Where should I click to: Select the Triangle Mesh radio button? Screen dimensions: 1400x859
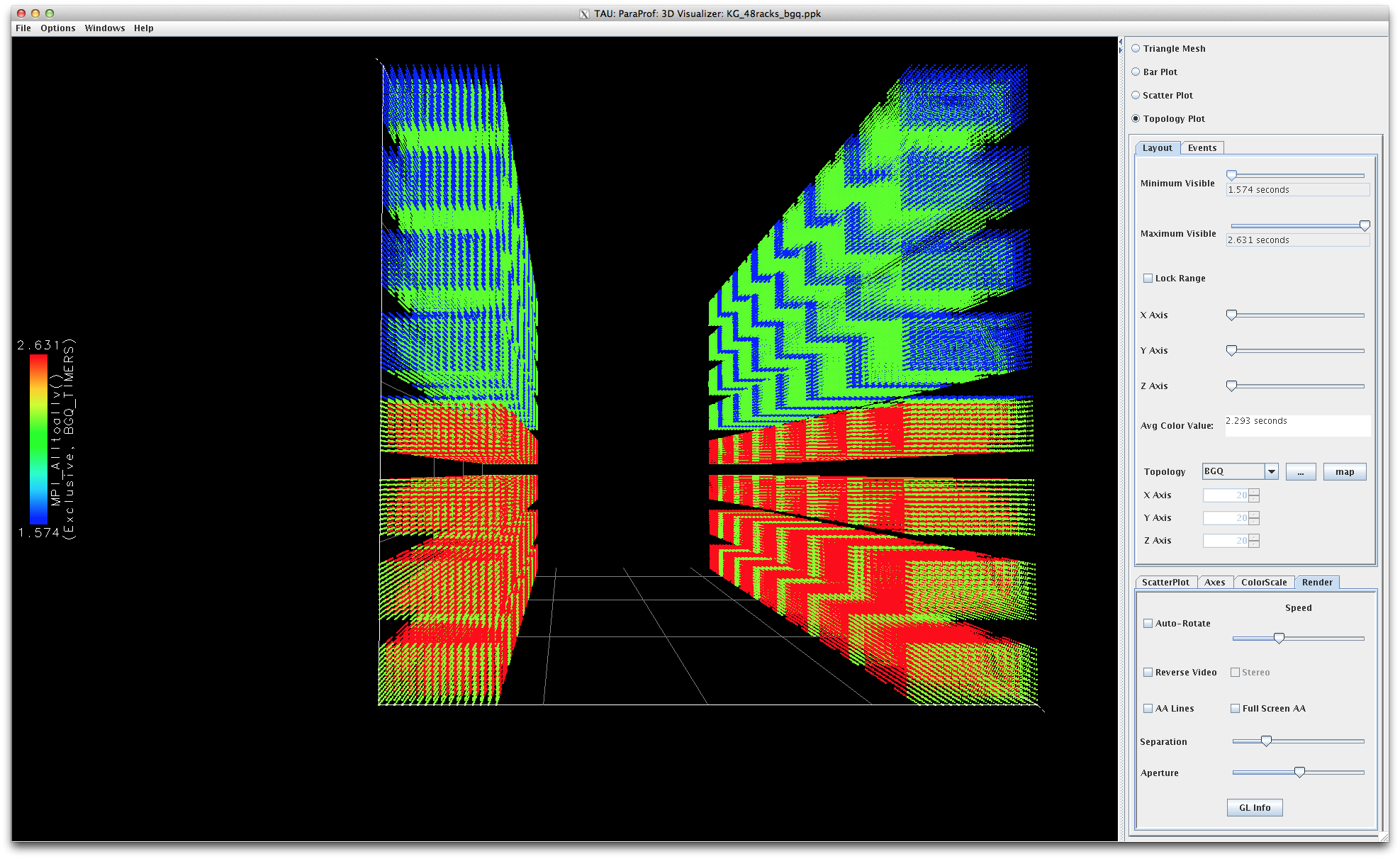[1136, 49]
